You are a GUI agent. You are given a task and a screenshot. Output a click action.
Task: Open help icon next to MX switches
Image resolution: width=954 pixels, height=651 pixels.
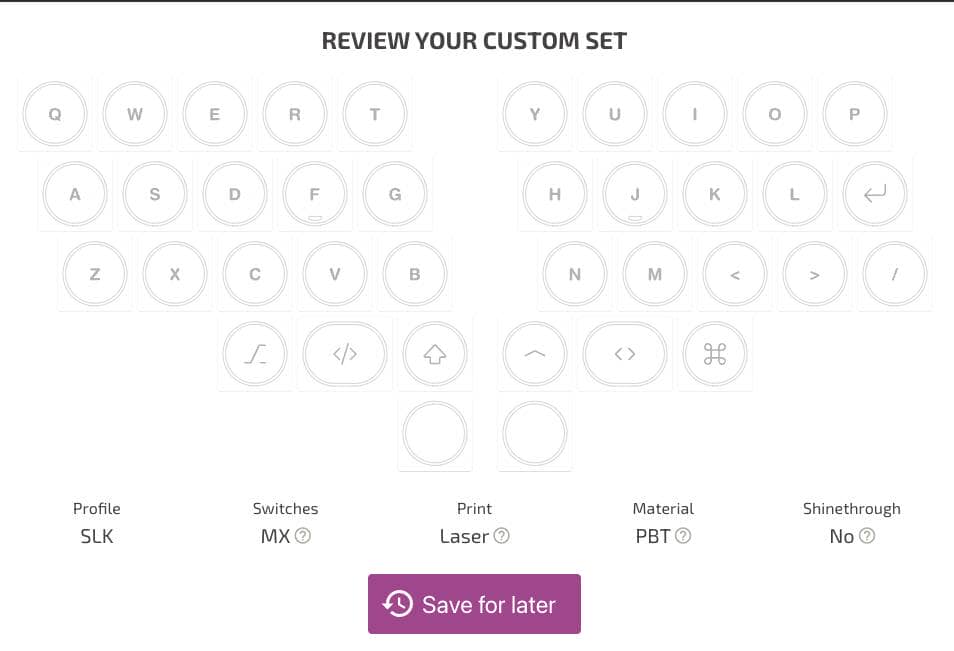tap(303, 536)
